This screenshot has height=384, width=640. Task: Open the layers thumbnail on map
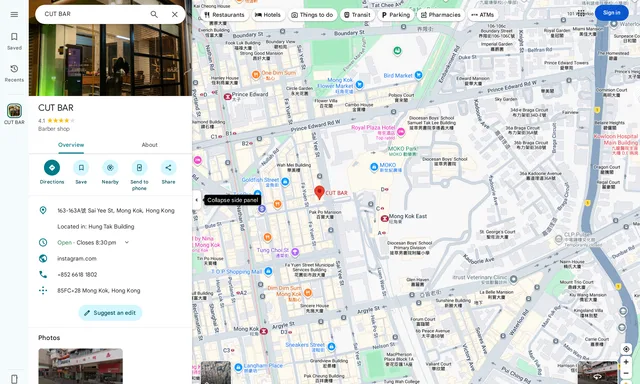coord(216,373)
